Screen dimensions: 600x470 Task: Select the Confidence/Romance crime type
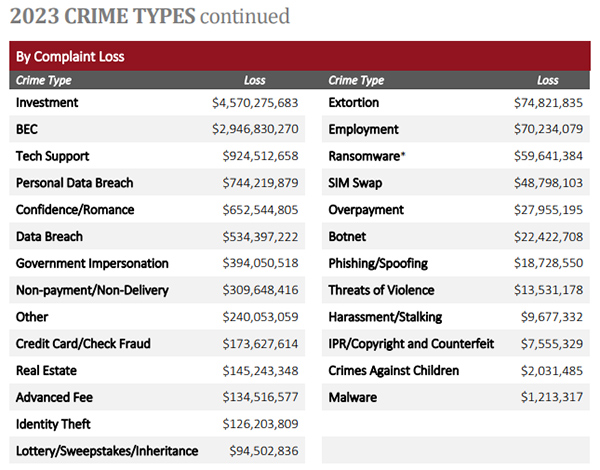(x=75, y=210)
